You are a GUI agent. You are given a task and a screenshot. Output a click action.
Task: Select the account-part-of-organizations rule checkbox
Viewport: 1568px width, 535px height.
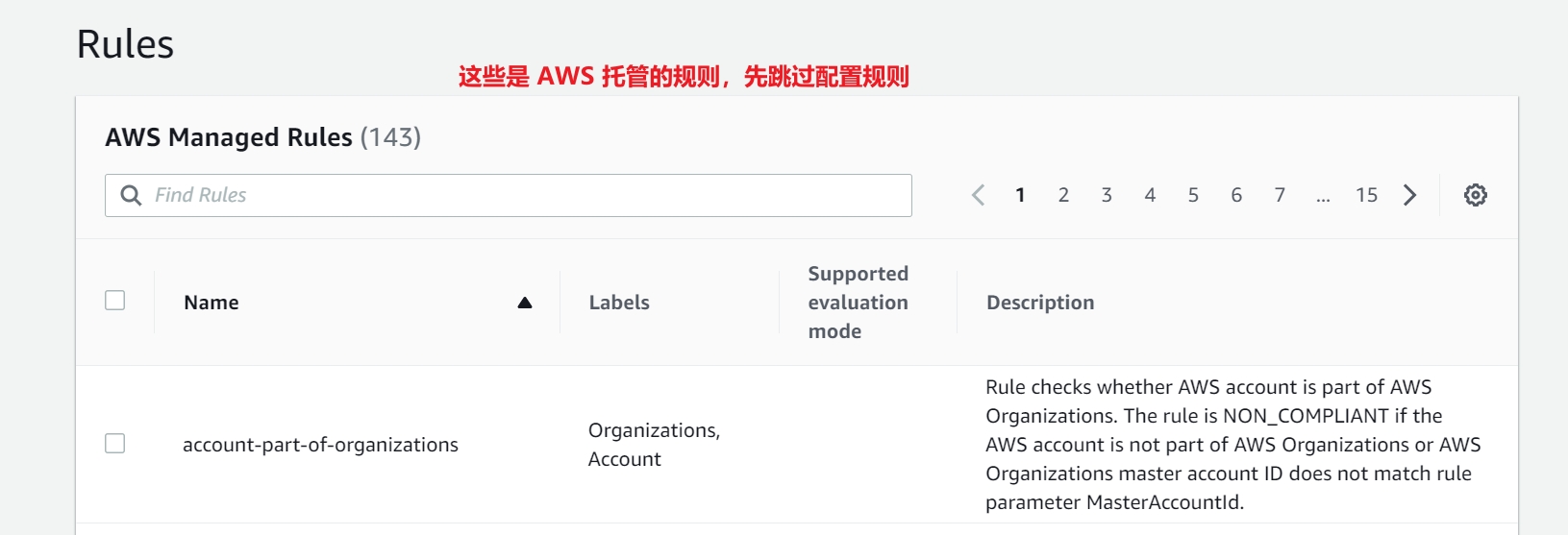tap(115, 444)
